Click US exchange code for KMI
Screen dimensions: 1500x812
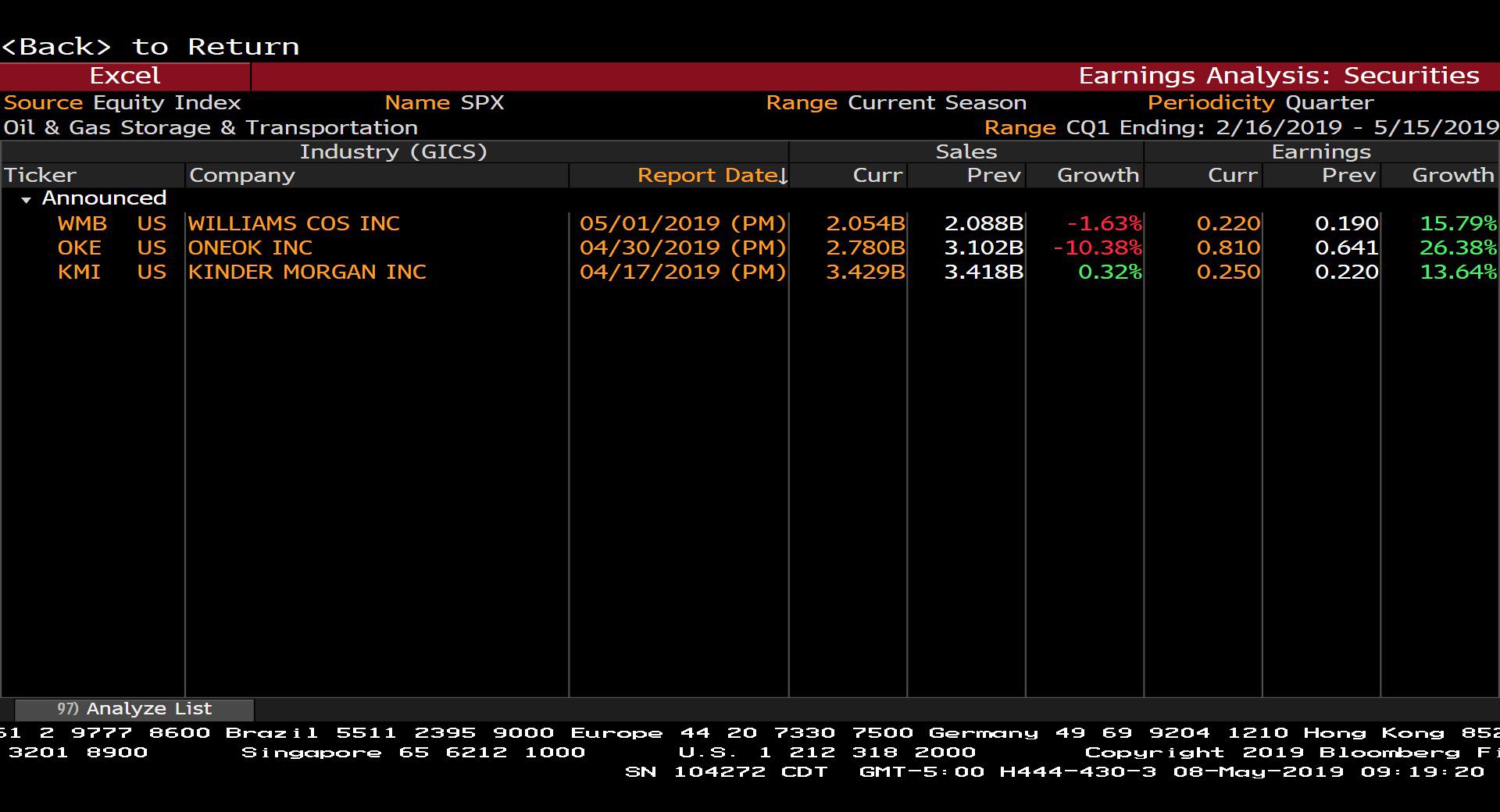coord(152,272)
